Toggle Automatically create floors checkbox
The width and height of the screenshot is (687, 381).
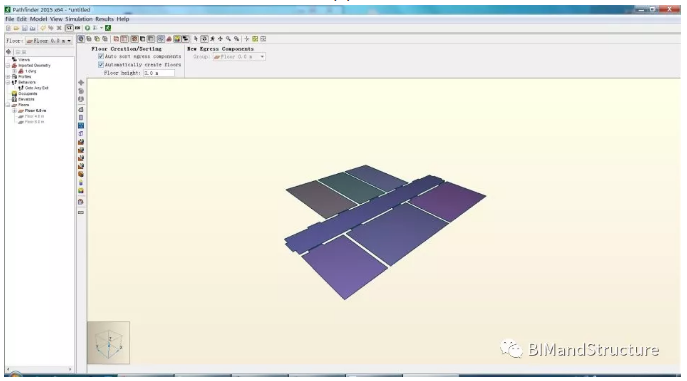click(101, 64)
